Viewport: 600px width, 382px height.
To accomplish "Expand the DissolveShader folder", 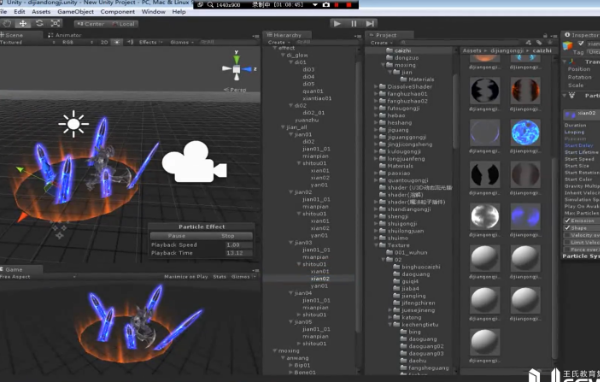I will point(376,87).
